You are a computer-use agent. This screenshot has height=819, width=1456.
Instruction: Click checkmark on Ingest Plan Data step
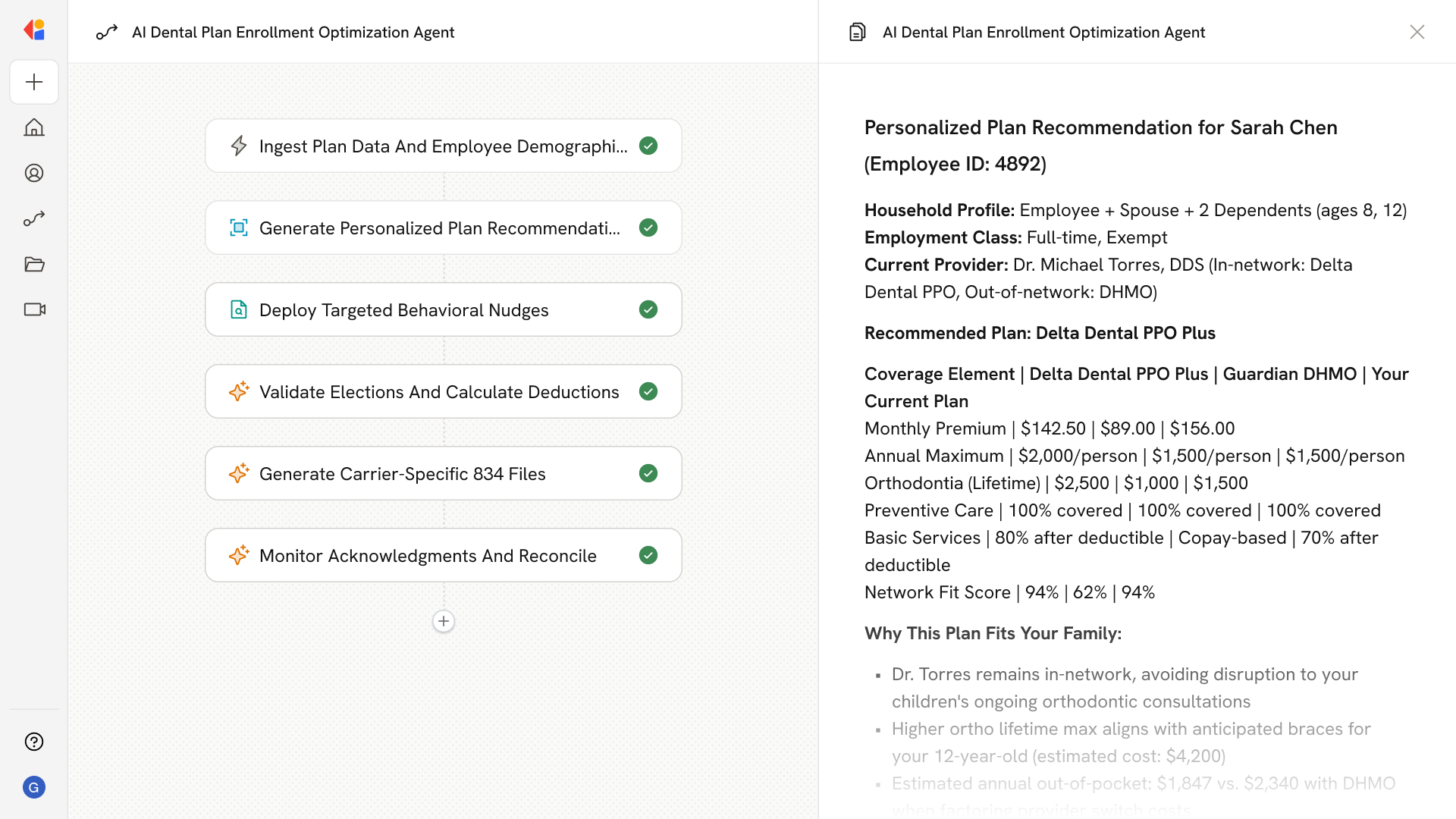click(648, 146)
